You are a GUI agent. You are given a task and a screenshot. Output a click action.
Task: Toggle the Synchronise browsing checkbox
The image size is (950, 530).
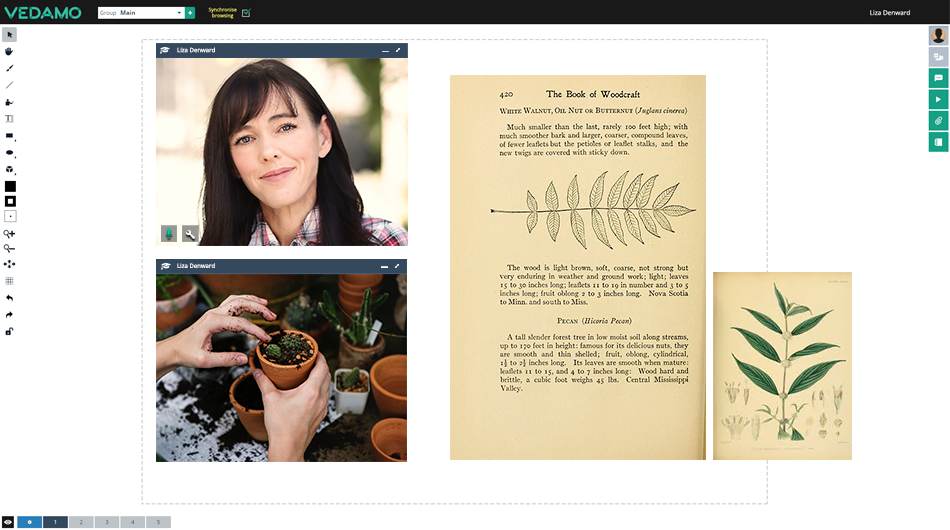pyautogui.click(x=246, y=13)
